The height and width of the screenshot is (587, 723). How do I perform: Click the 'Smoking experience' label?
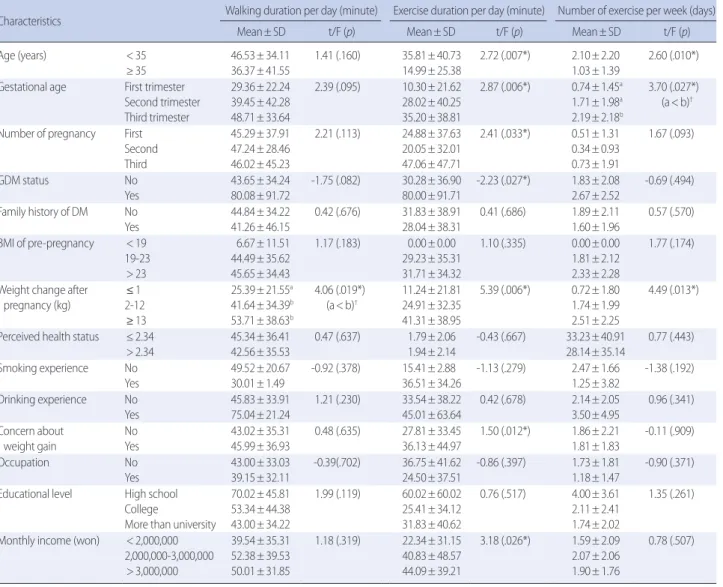pyautogui.click(x=44, y=368)
